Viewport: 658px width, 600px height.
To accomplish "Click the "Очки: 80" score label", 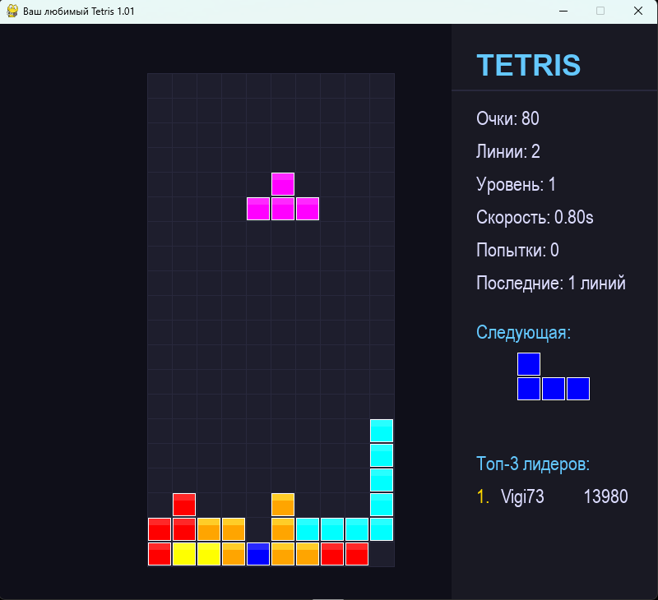I will pyautogui.click(x=507, y=119).
